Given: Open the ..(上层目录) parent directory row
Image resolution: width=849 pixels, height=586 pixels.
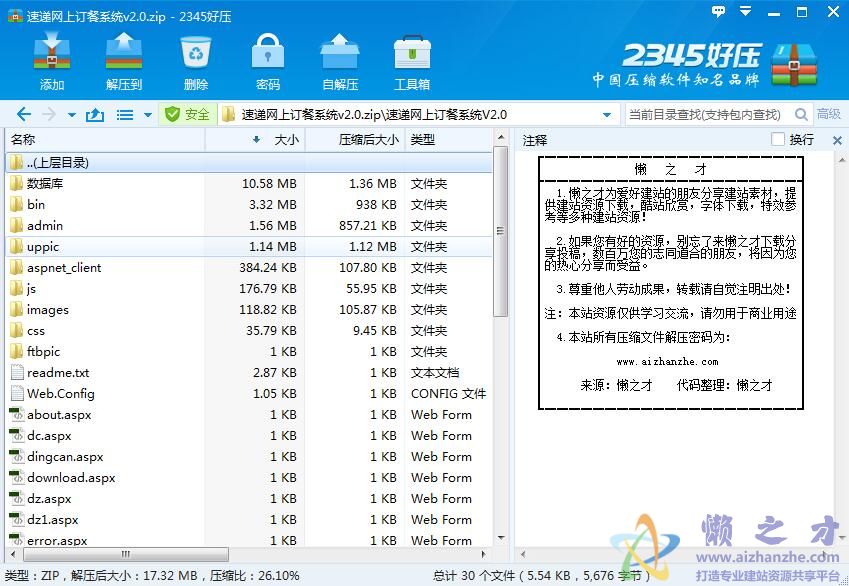Looking at the screenshot, I should [x=249, y=162].
